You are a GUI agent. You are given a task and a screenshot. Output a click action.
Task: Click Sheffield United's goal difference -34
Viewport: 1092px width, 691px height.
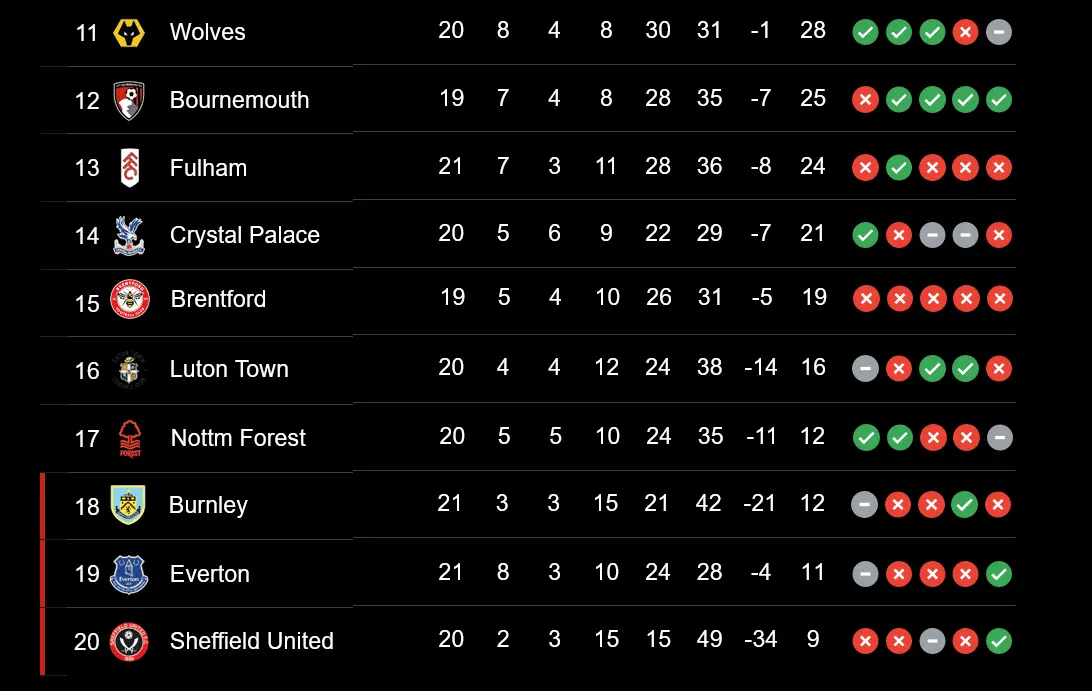tap(760, 639)
